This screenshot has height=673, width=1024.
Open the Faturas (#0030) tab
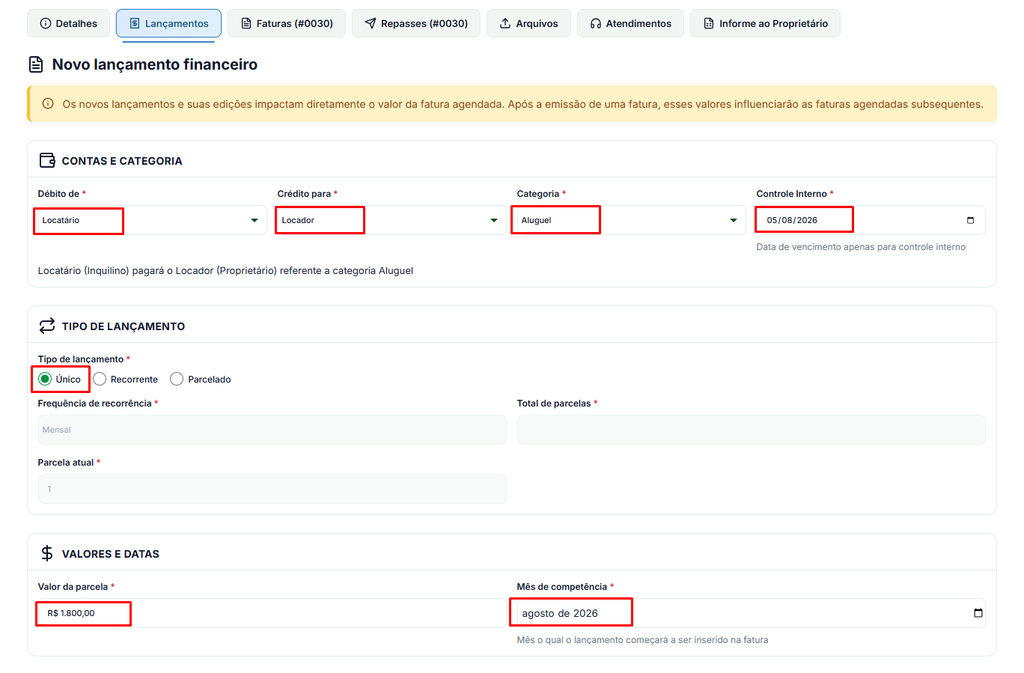pyautogui.click(x=287, y=23)
